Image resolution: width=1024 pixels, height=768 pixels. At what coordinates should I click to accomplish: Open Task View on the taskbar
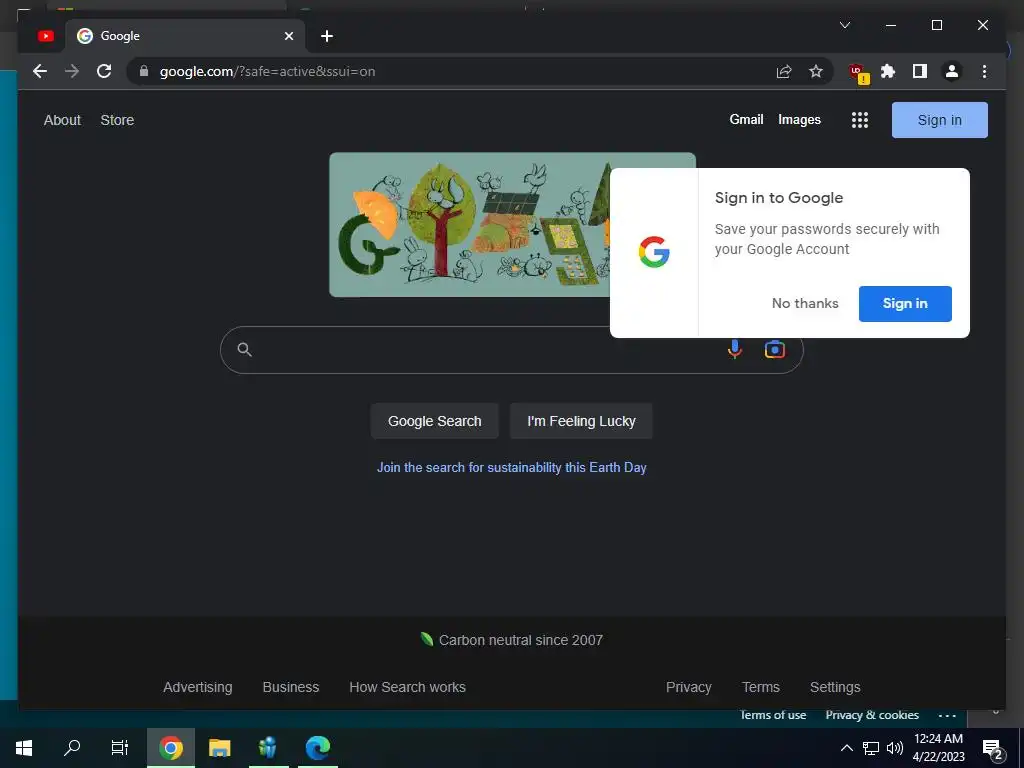(120, 748)
